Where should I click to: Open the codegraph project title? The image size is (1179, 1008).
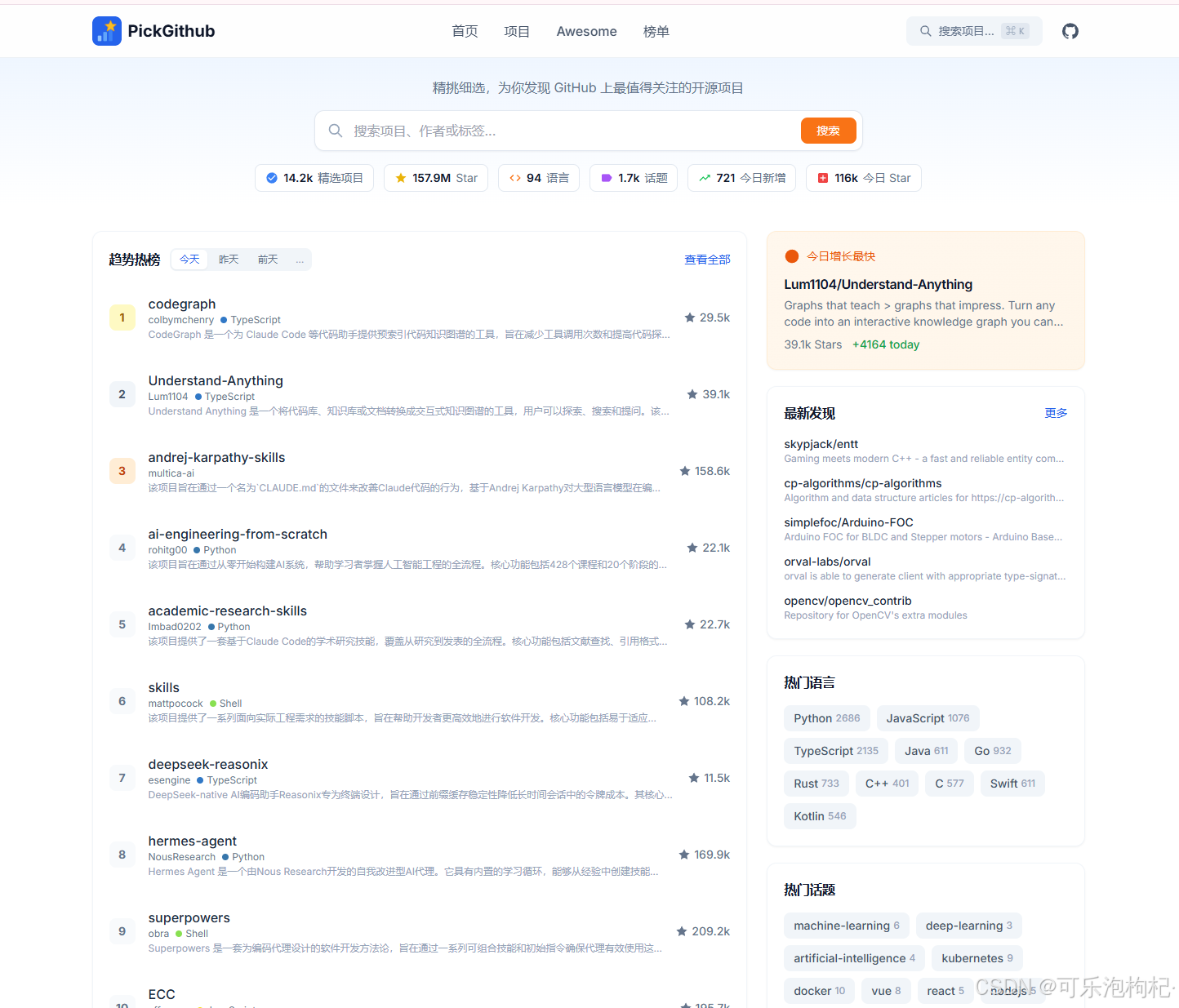tap(182, 304)
